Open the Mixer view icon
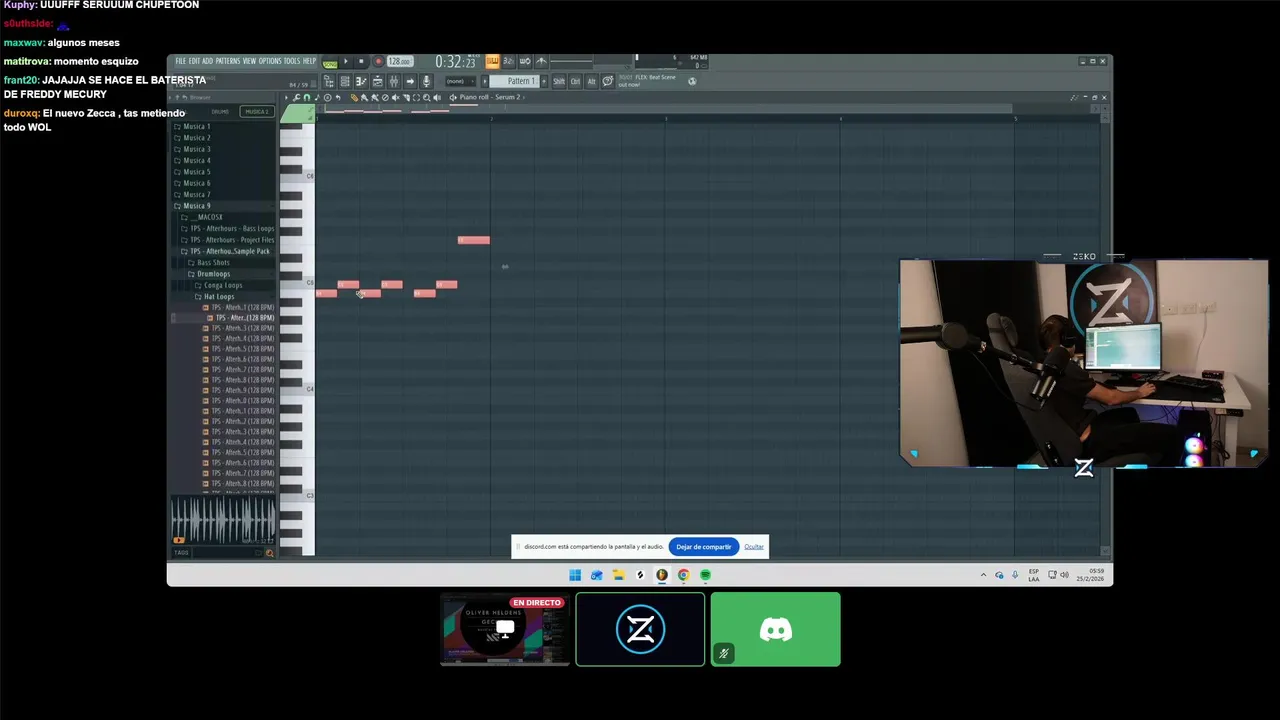The image size is (1280, 720). 394,81
